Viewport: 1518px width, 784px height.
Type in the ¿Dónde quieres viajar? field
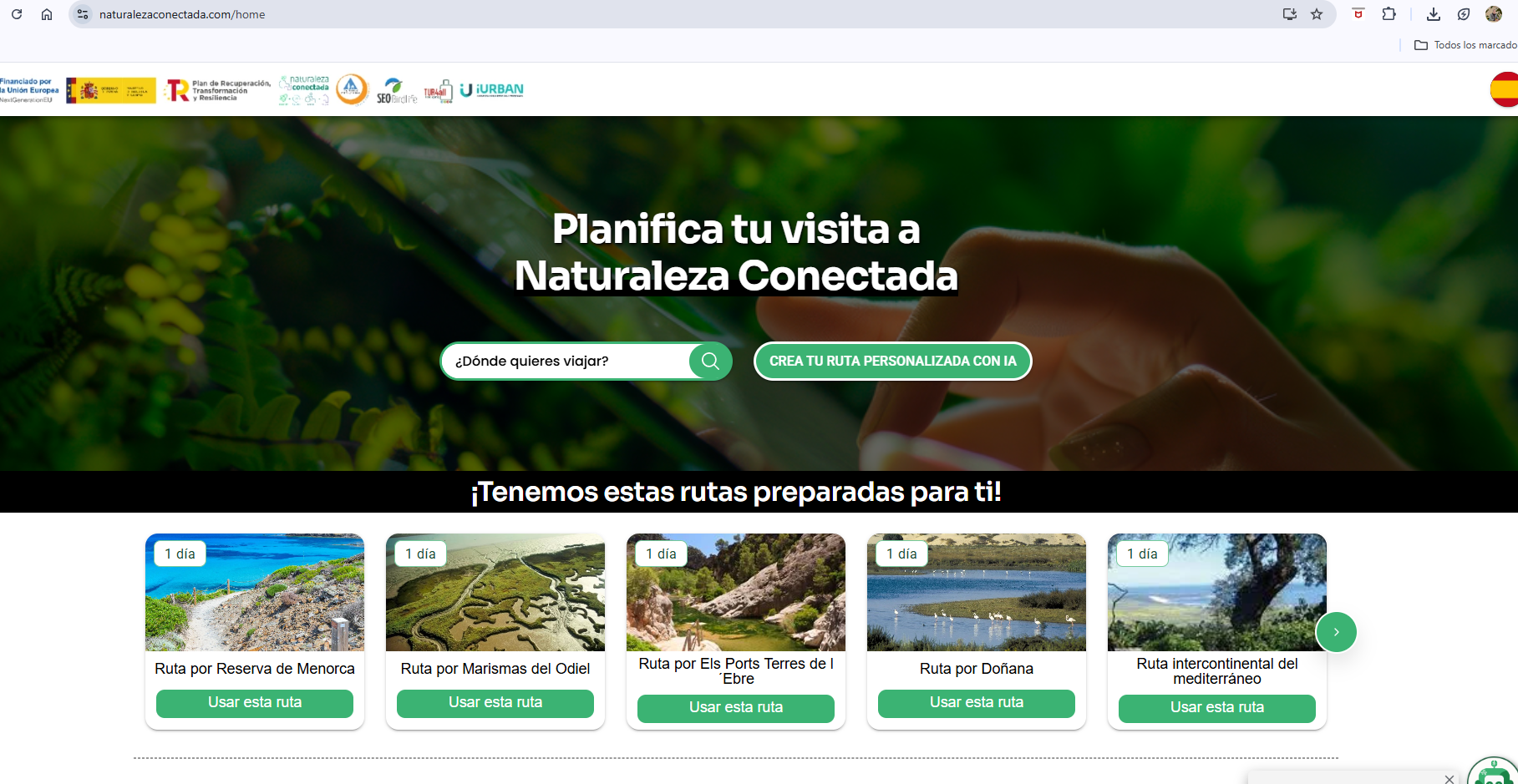pos(568,361)
